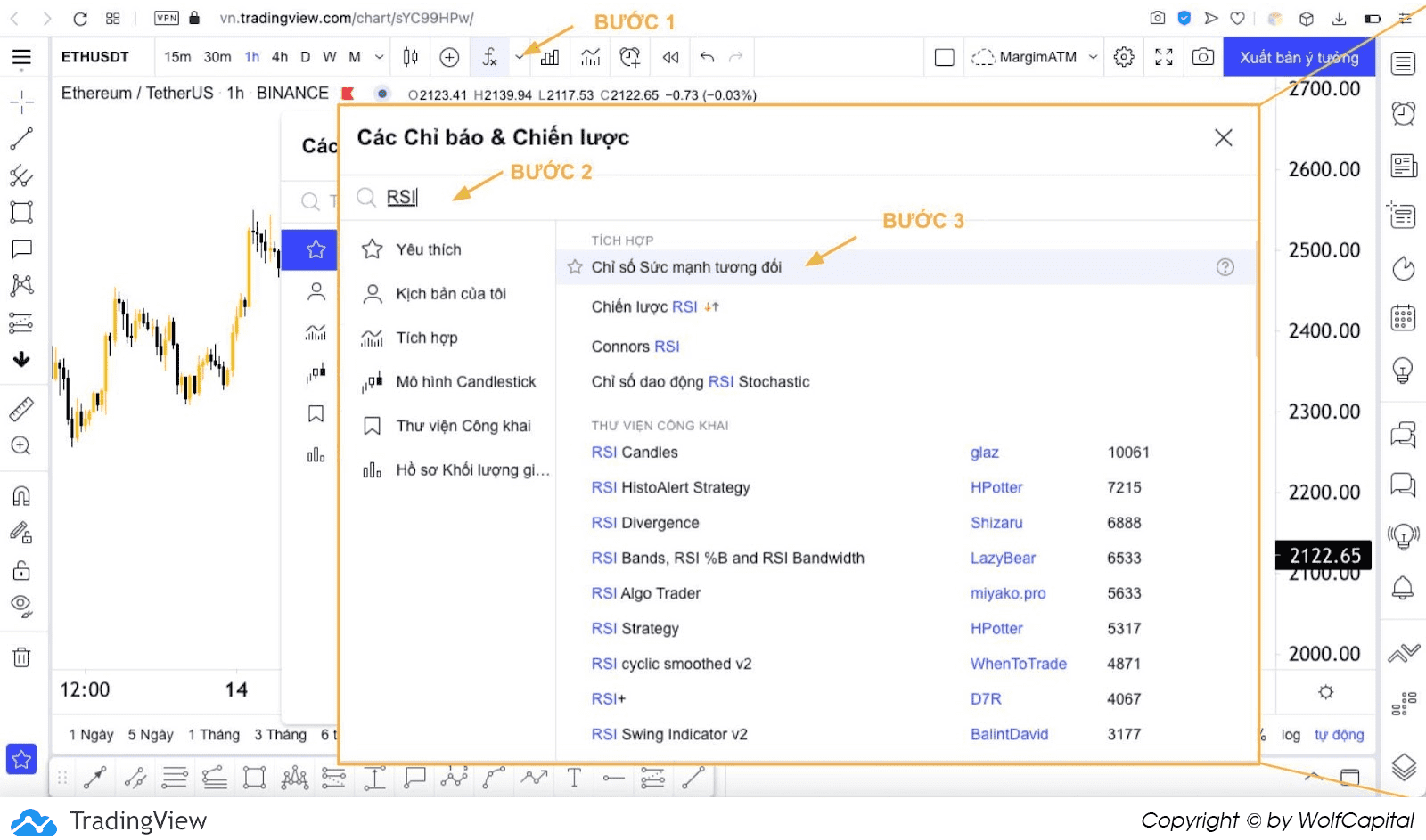Screen dimensions: 1426x840
Task: Open the economic calendar icon
Action: [x=1404, y=317]
